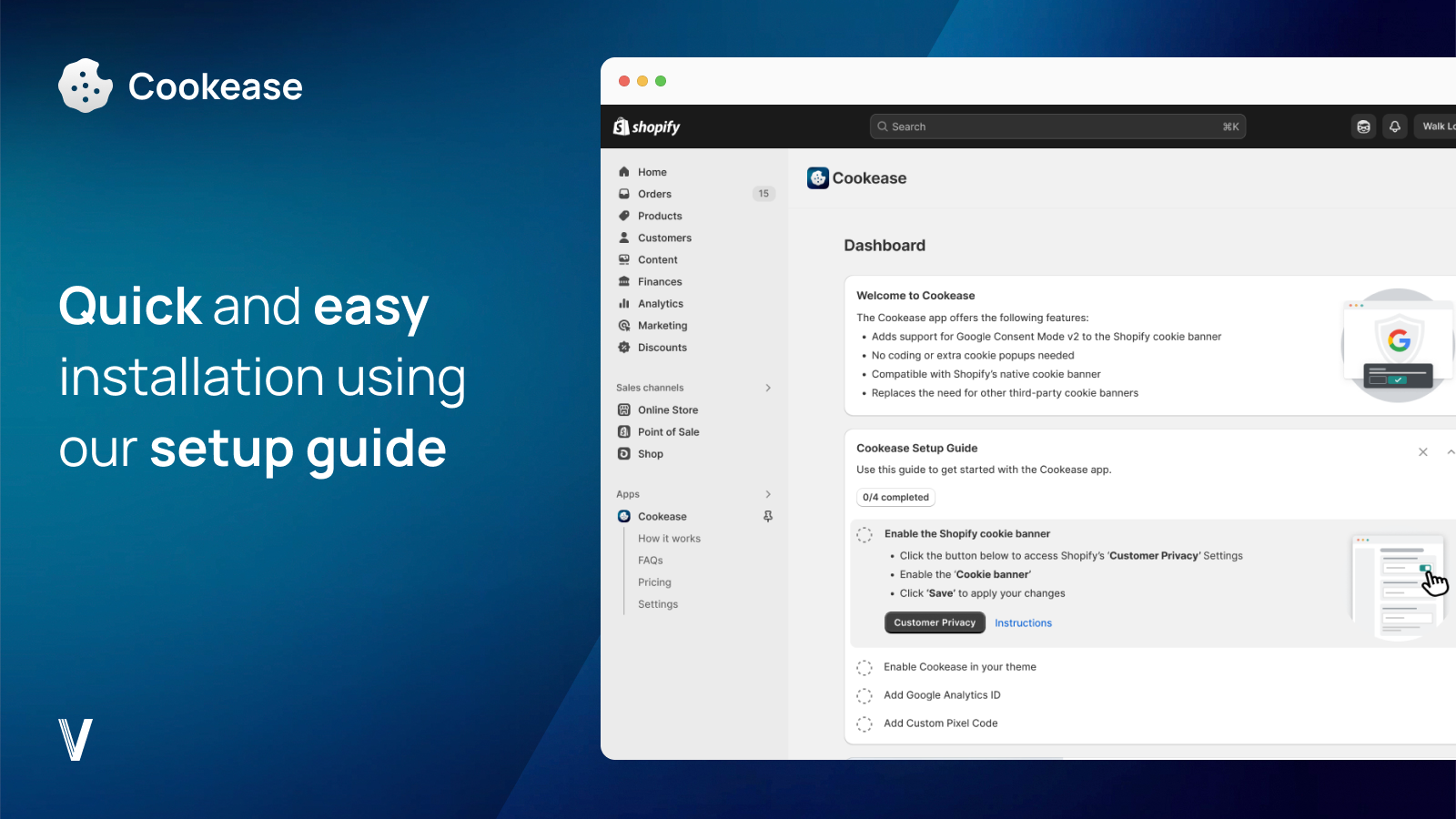Select the Products icon in the sidebar
The width and height of the screenshot is (1456, 819).
point(624,216)
